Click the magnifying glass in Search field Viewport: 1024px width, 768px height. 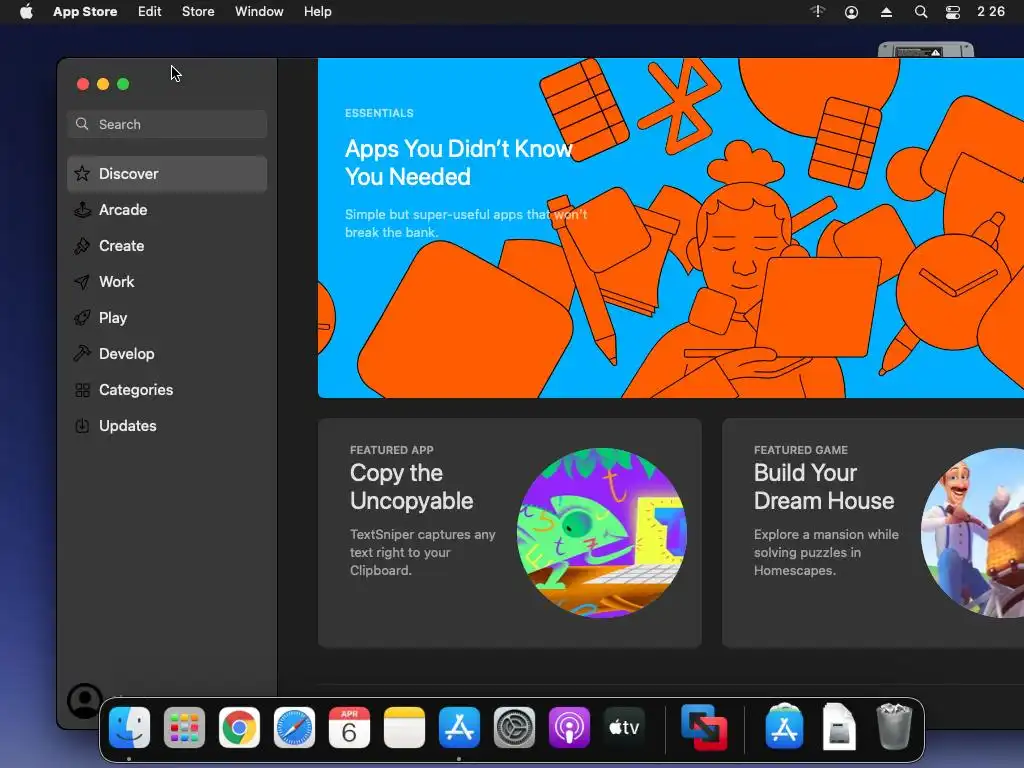point(82,124)
